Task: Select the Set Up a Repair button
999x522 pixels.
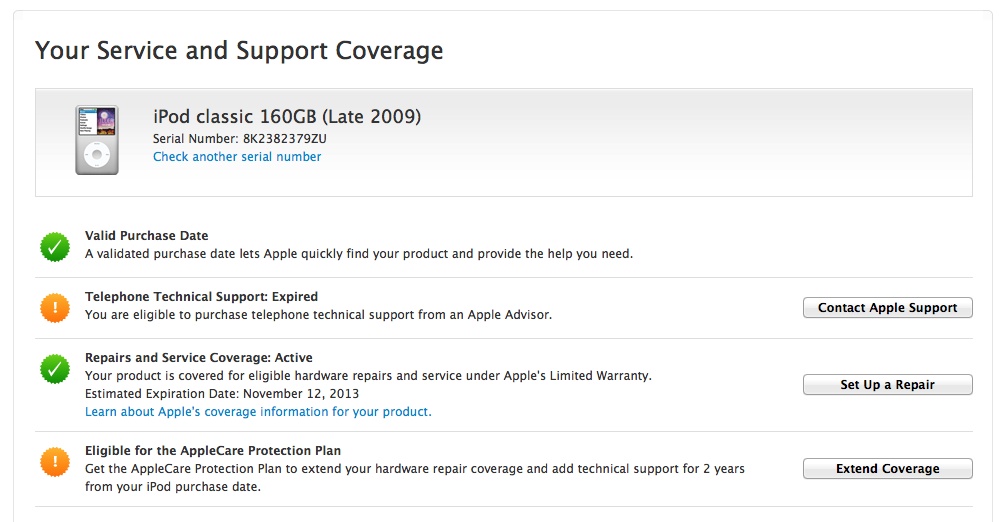Action: tap(888, 384)
